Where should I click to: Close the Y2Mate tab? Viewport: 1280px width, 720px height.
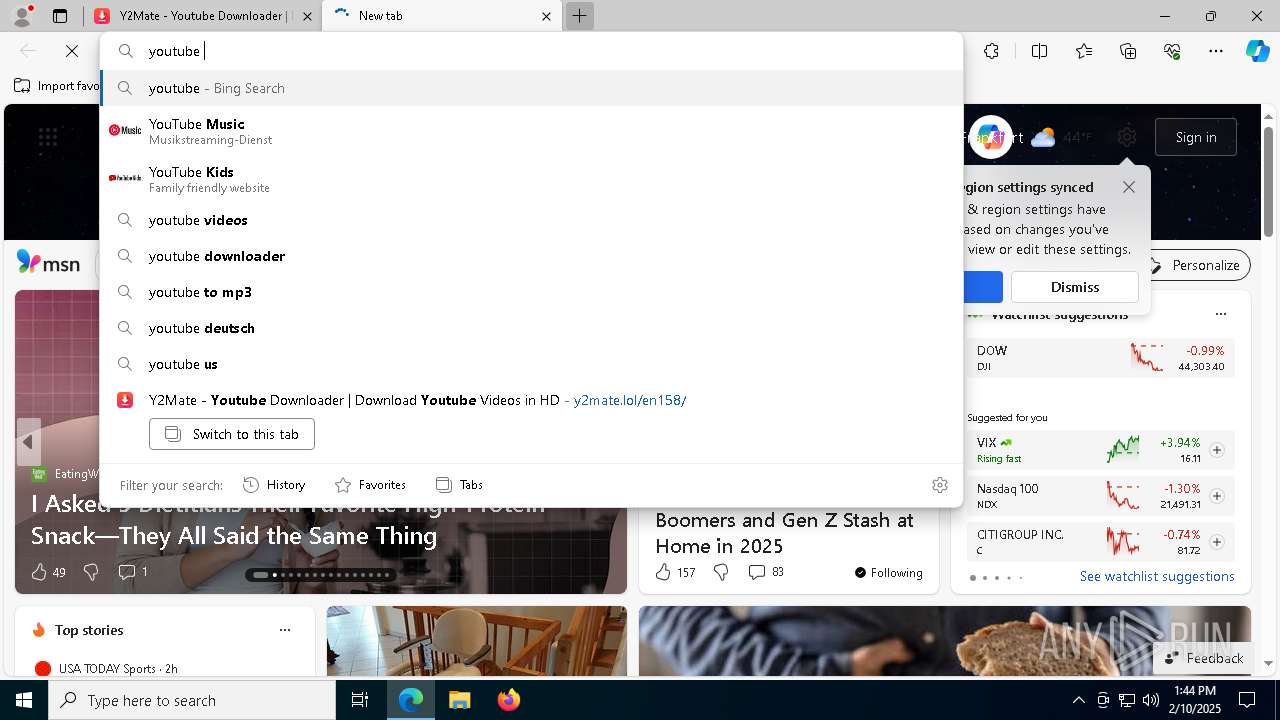point(307,16)
